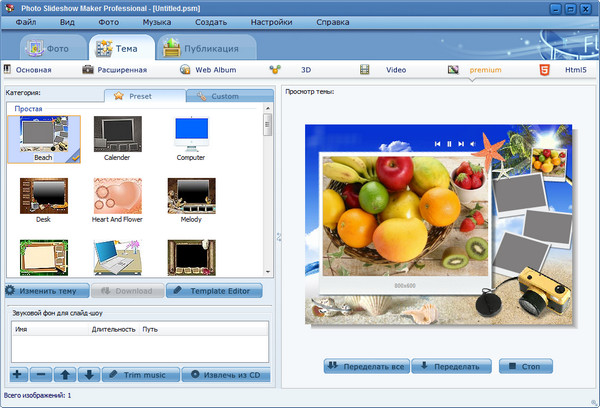Click the 3D molecule icon
The height and width of the screenshot is (408, 600).
(275, 69)
